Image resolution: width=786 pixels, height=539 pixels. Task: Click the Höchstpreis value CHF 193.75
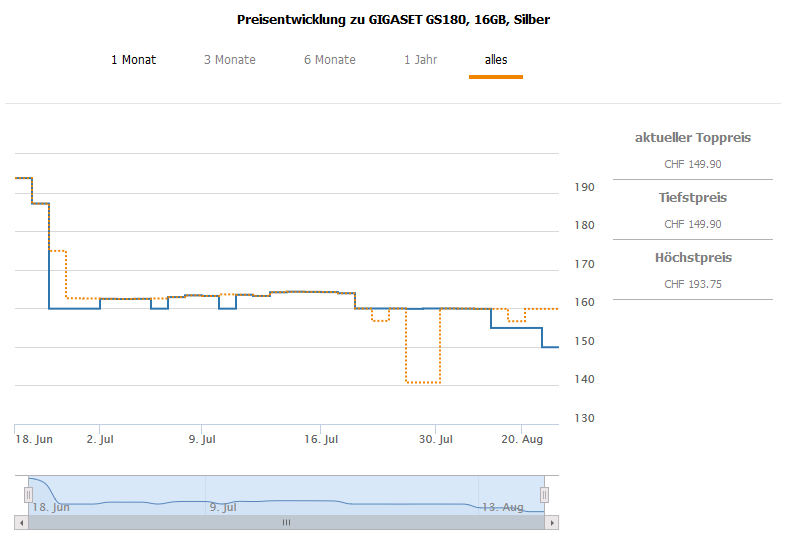pyautogui.click(x=693, y=284)
